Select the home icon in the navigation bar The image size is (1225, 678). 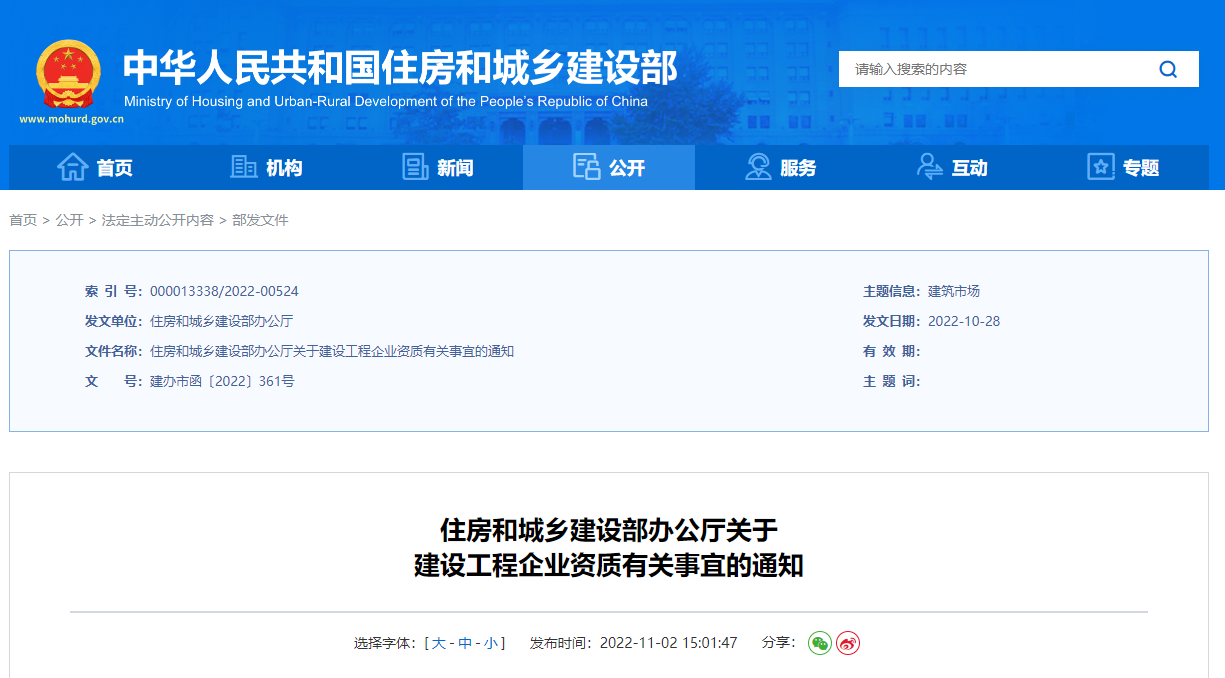[x=73, y=167]
